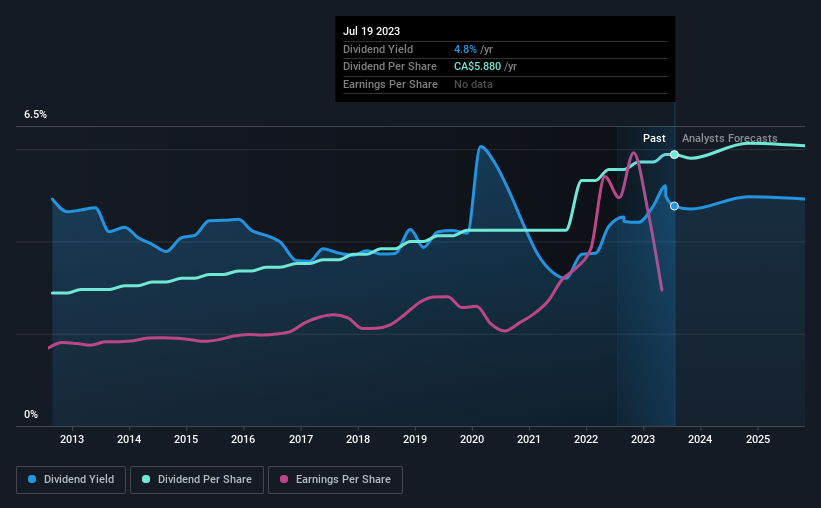
Task: Click the 0% y-axis label
Action: click(31, 414)
